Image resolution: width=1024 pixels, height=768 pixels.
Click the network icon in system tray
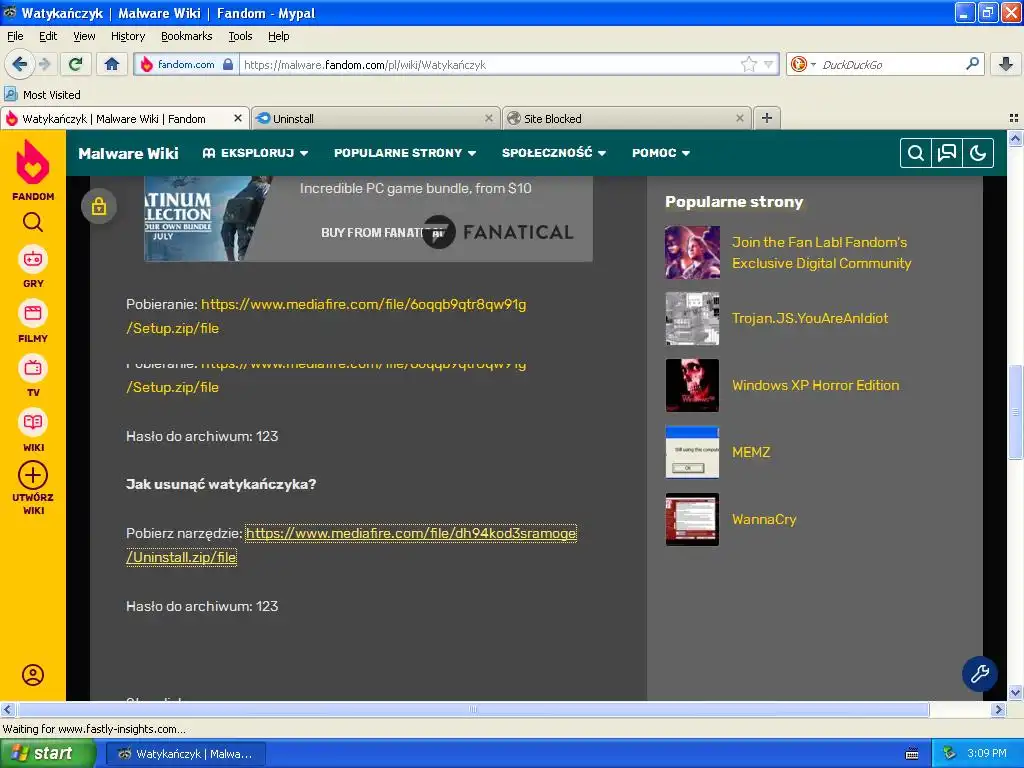[949, 753]
